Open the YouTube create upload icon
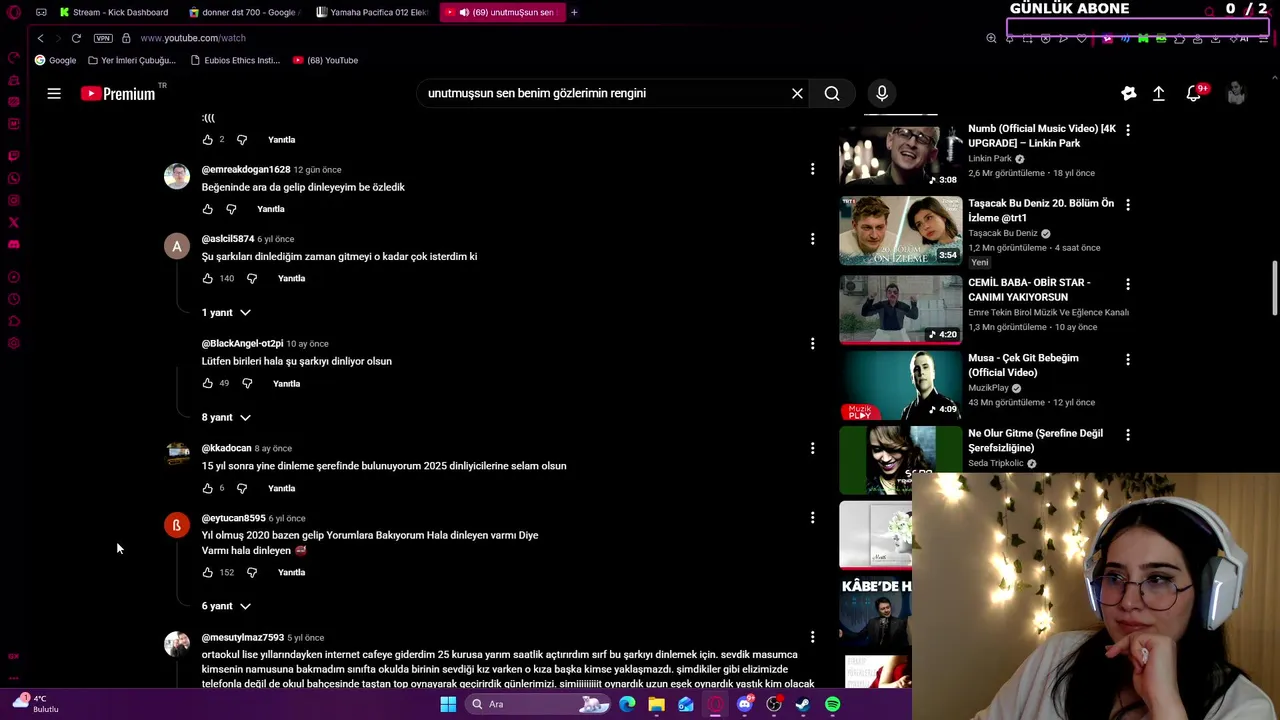Viewport: 1280px width, 720px height. [1158, 93]
